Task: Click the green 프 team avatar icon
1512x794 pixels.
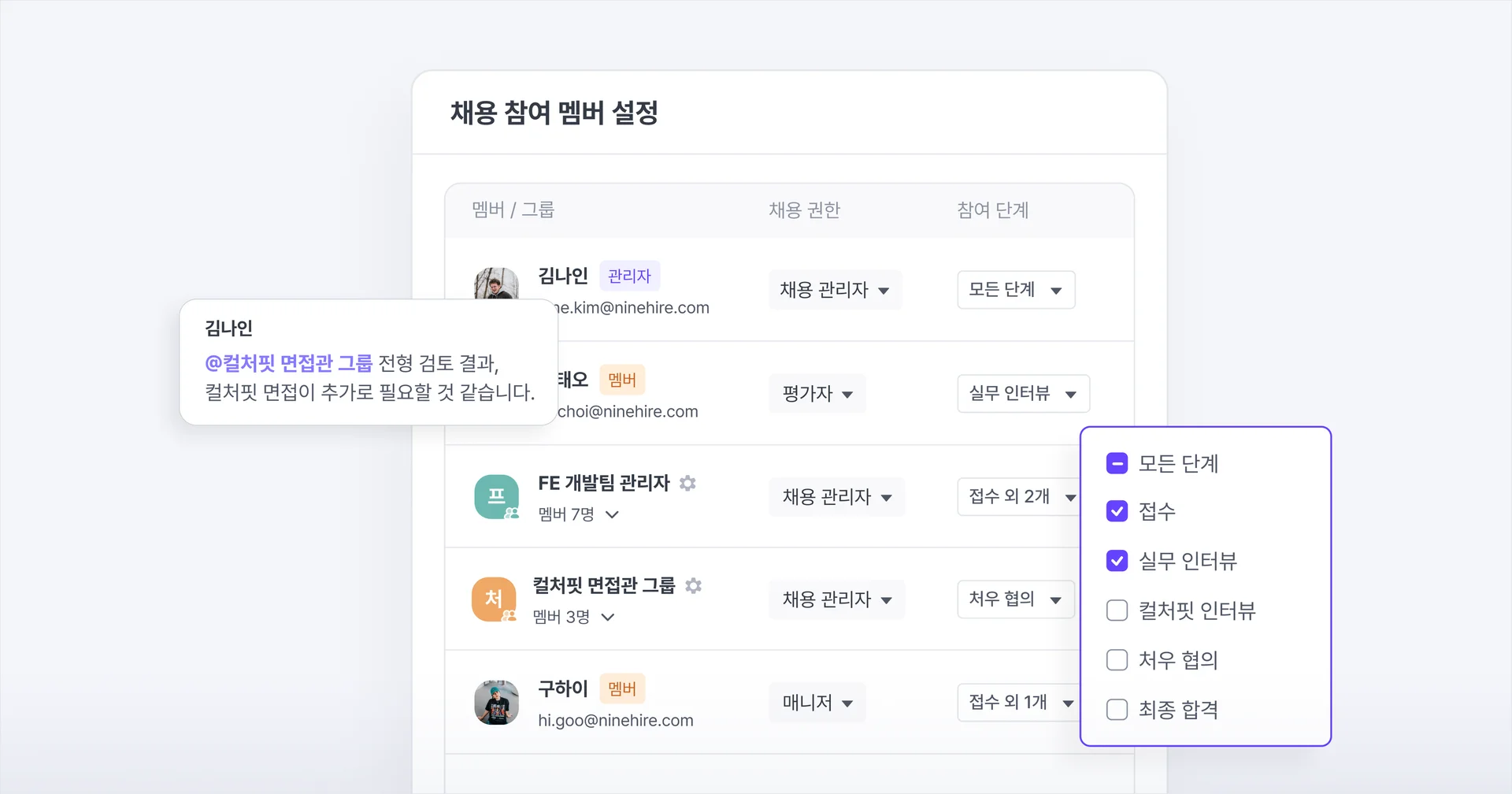Action: (496, 497)
